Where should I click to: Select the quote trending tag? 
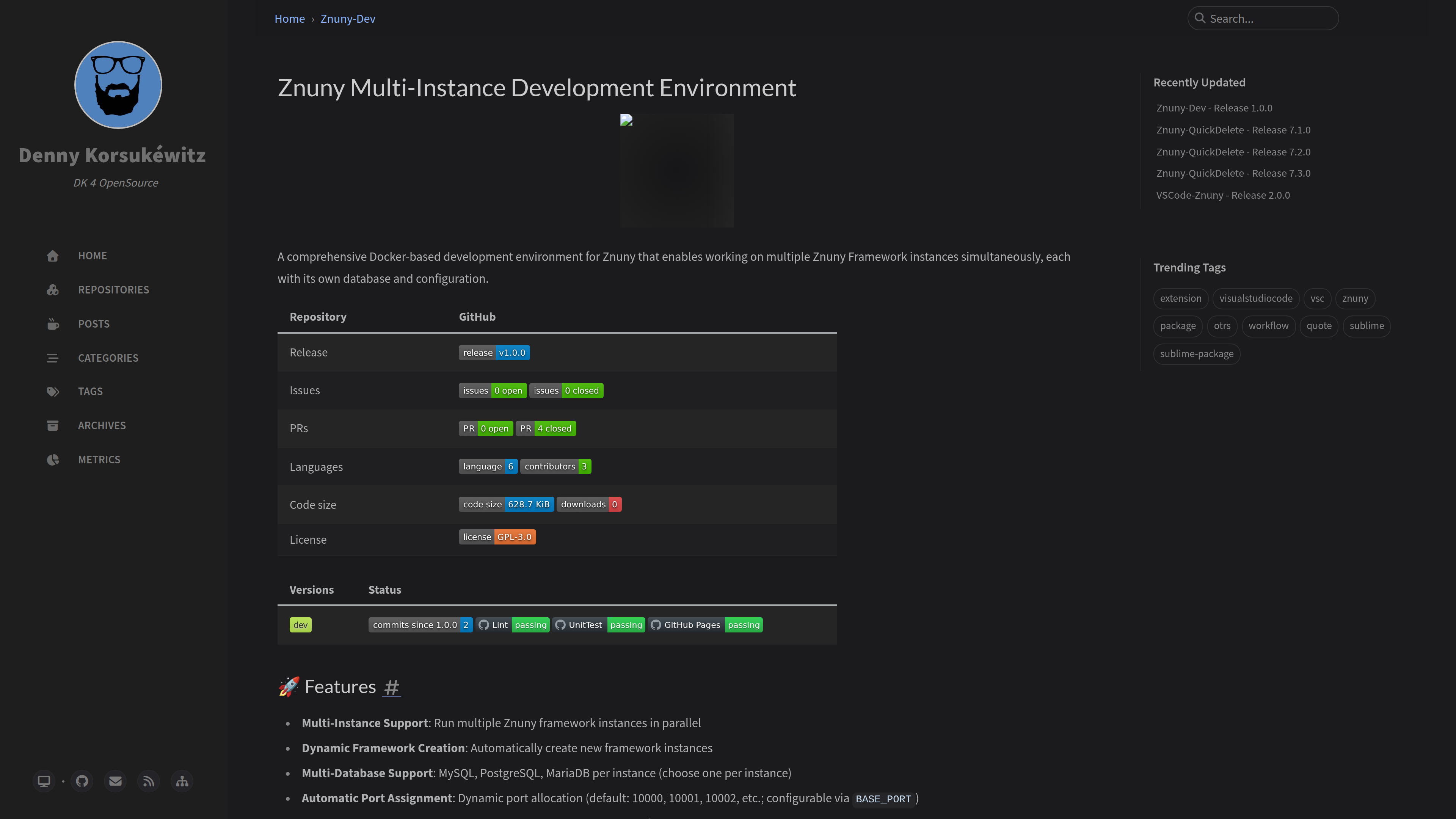click(1319, 326)
